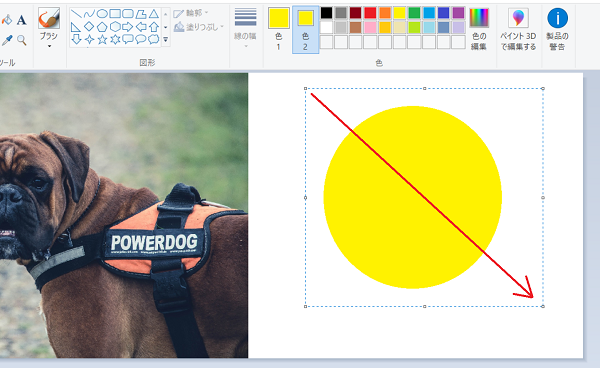Image resolution: width=600 pixels, height=368 pixels.
Task: Pick the white color swatch
Action: coord(326,28)
